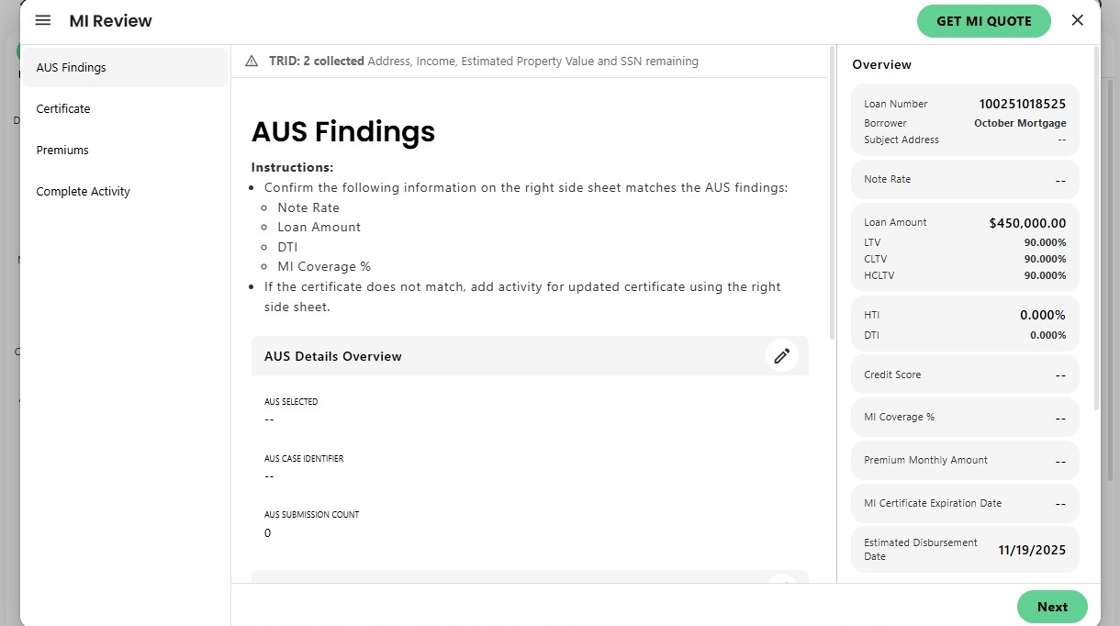
Task: Click the Estimated Disbursement Date card
Action: pyautogui.click(x=965, y=549)
